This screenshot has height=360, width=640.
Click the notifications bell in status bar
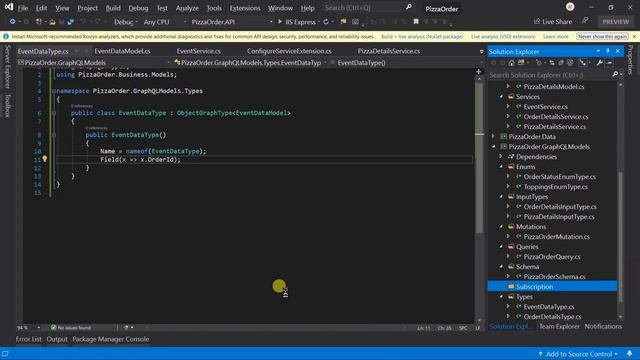(x=629, y=353)
